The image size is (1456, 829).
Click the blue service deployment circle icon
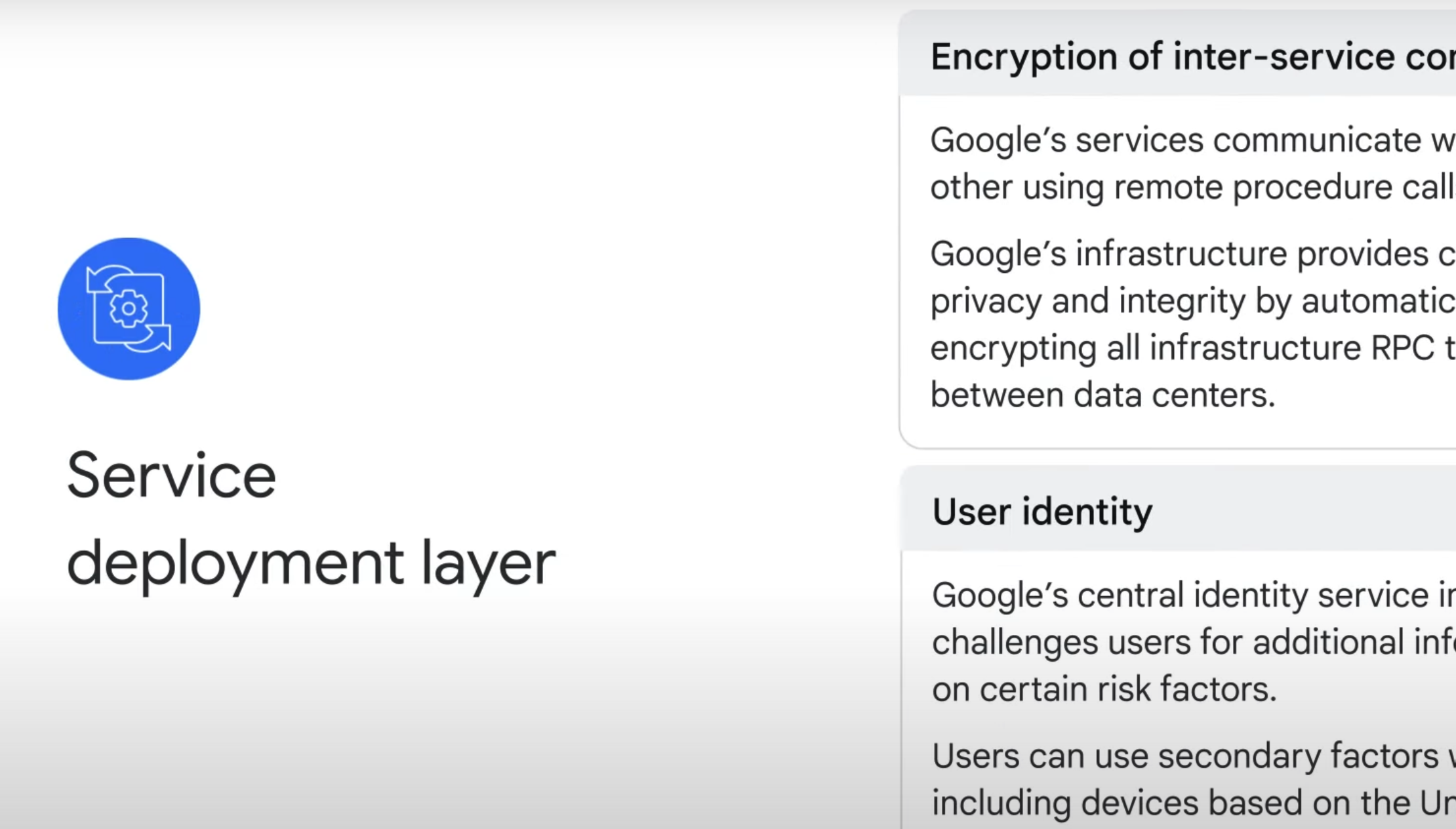coord(129,308)
